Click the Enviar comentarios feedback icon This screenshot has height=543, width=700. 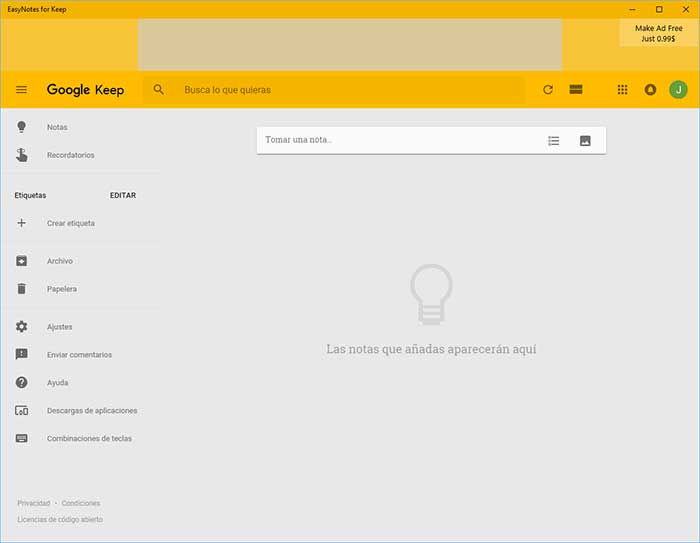coord(21,355)
